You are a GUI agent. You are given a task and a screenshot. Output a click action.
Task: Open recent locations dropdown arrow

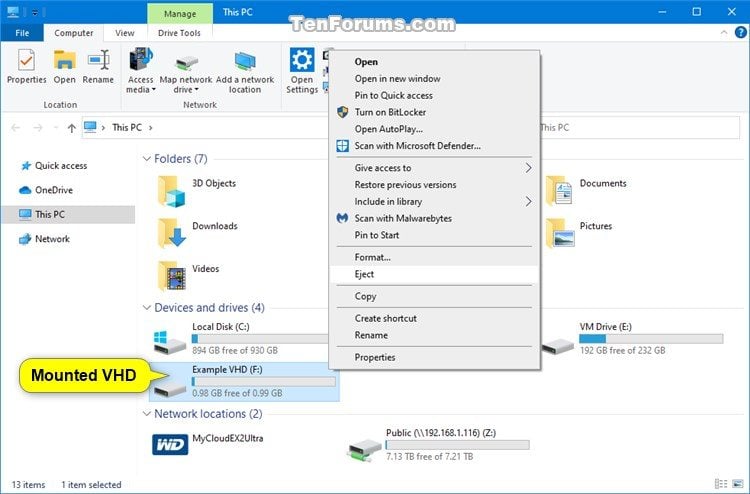point(55,128)
